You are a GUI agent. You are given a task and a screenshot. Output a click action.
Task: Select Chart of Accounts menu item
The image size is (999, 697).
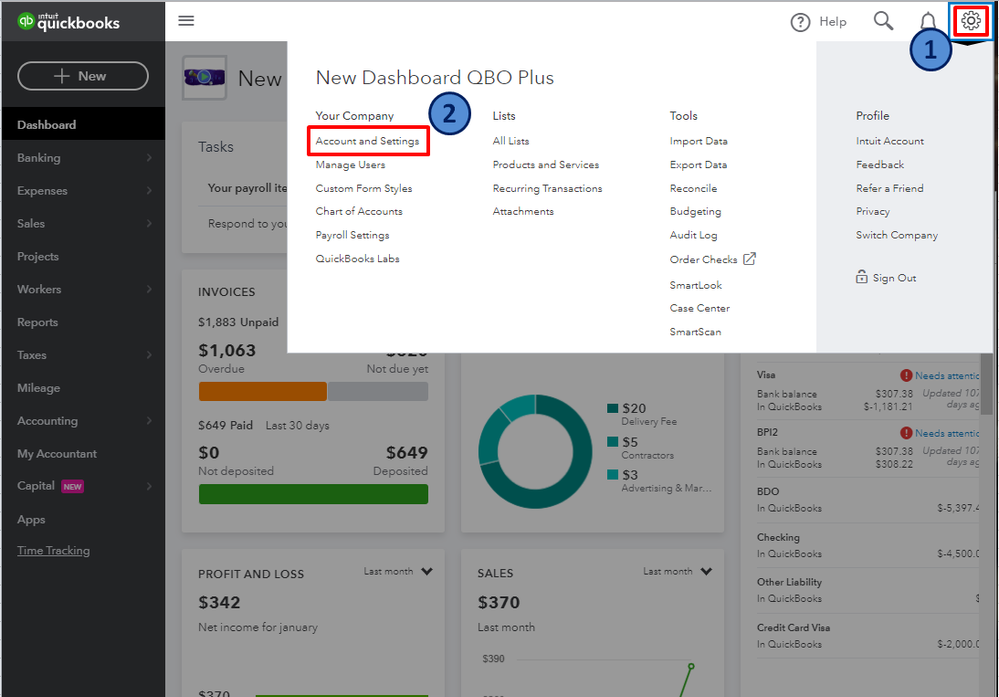coord(359,212)
